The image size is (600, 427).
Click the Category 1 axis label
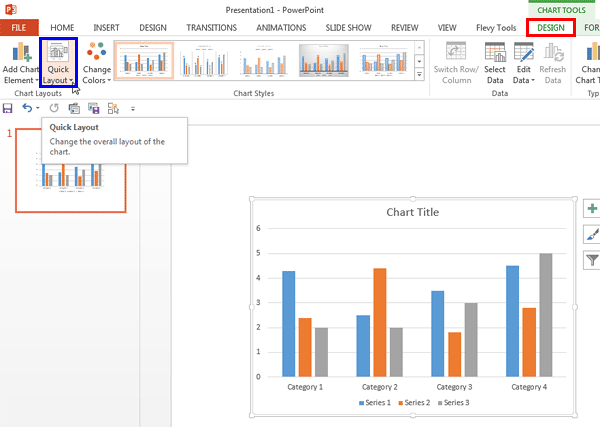coord(305,387)
